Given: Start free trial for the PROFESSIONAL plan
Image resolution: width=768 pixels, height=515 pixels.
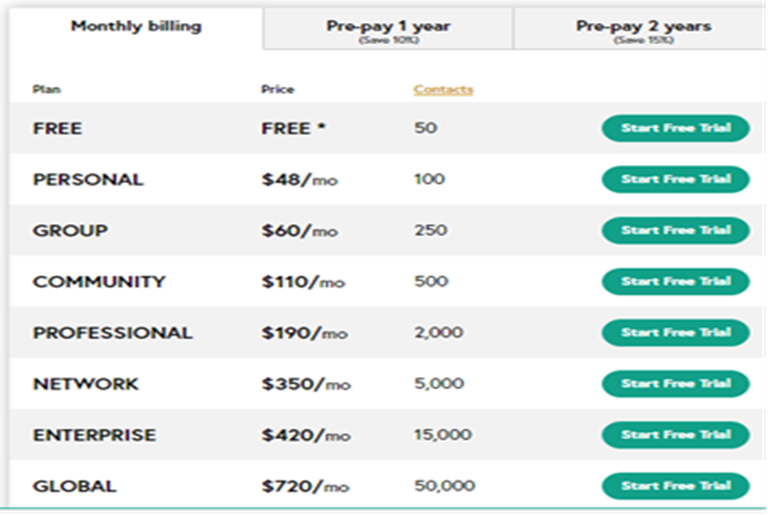Looking at the screenshot, I should [x=675, y=332].
